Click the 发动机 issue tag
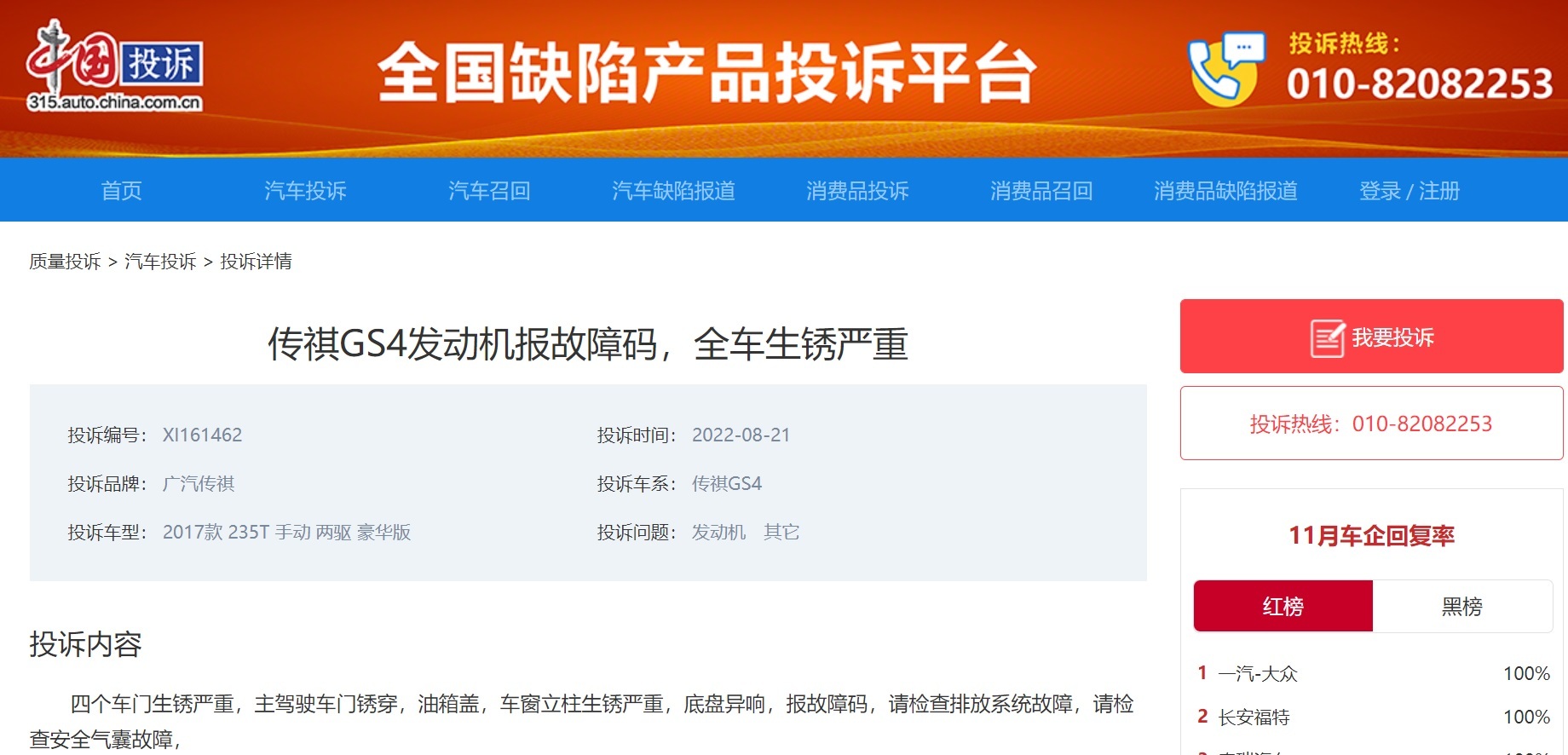The image size is (1568, 755). [718, 533]
